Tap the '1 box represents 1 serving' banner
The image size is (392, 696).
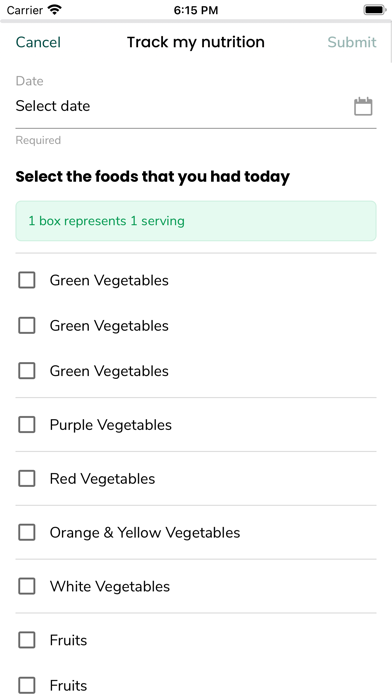(x=196, y=221)
